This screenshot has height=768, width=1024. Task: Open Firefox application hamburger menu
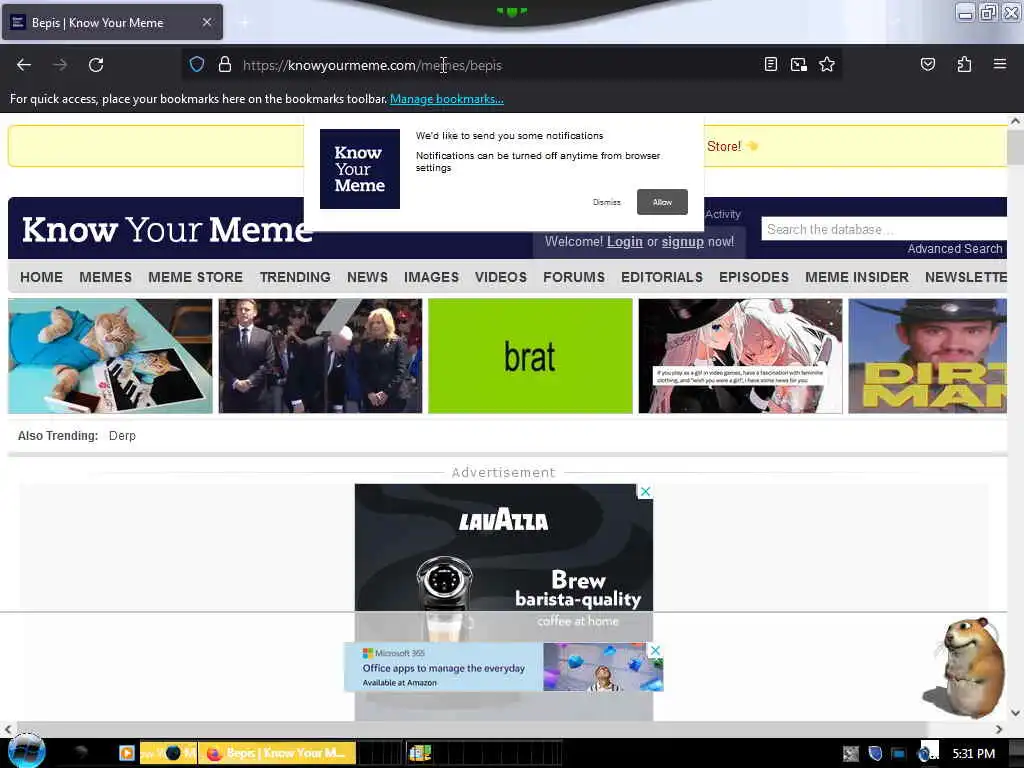pos(999,65)
